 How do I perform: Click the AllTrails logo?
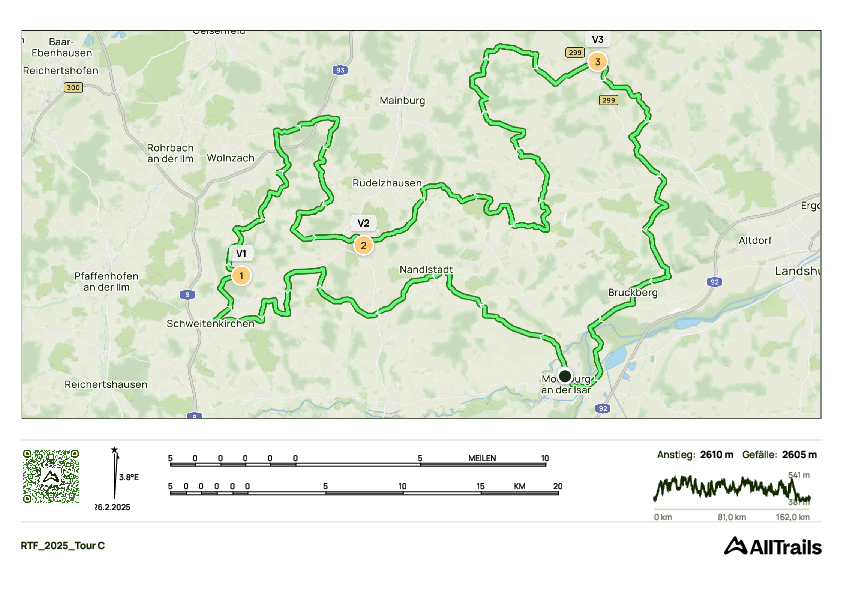click(x=773, y=546)
